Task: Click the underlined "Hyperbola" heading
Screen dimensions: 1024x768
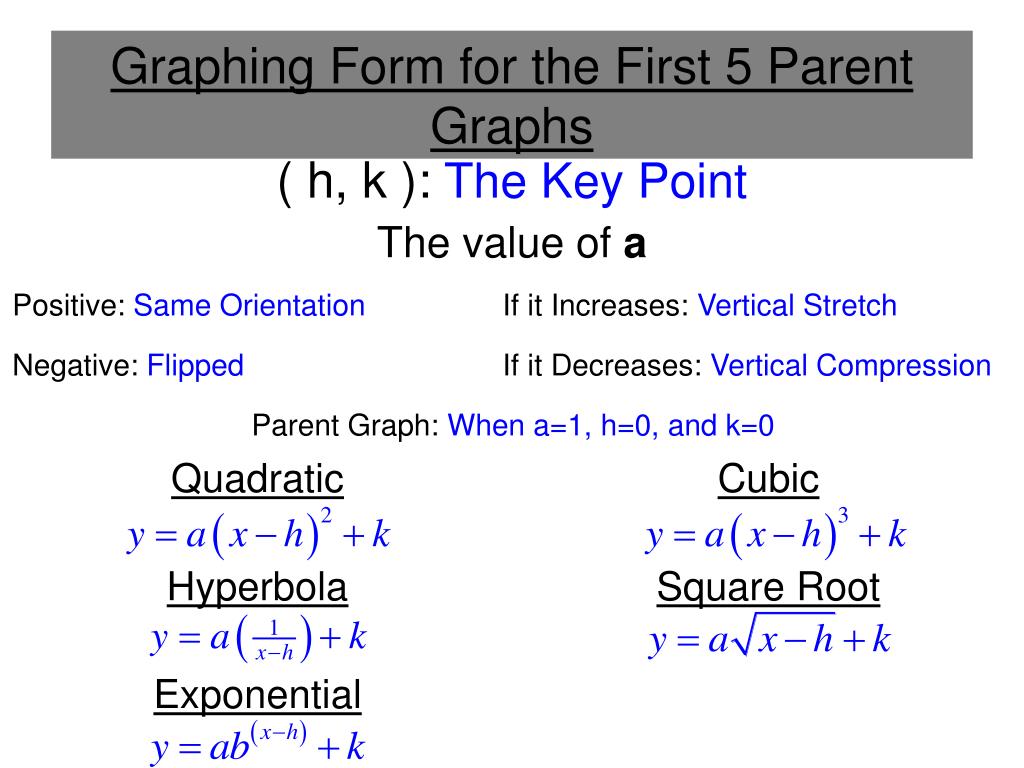Action: pyautogui.click(x=257, y=587)
